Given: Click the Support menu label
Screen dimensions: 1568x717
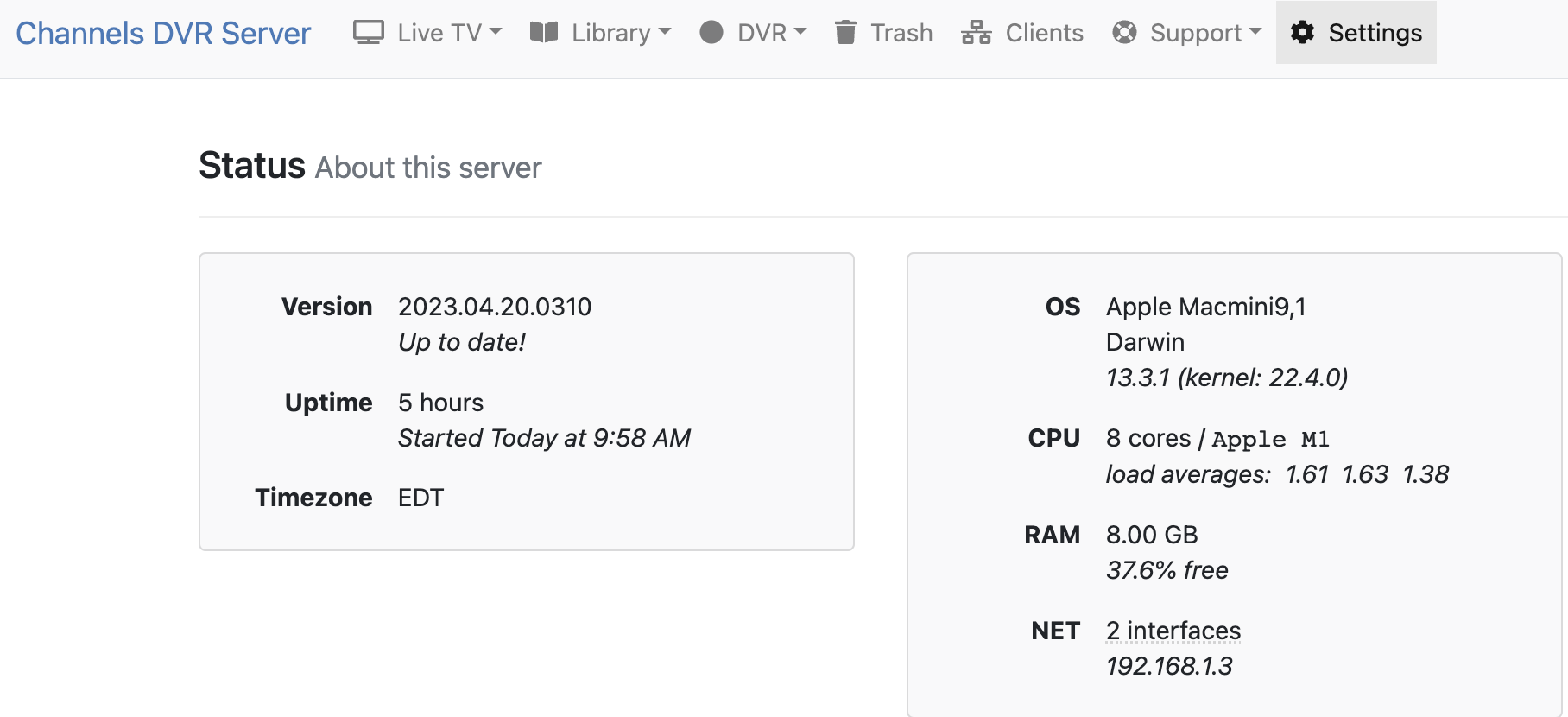Looking at the screenshot, I should click(1195, 33).
